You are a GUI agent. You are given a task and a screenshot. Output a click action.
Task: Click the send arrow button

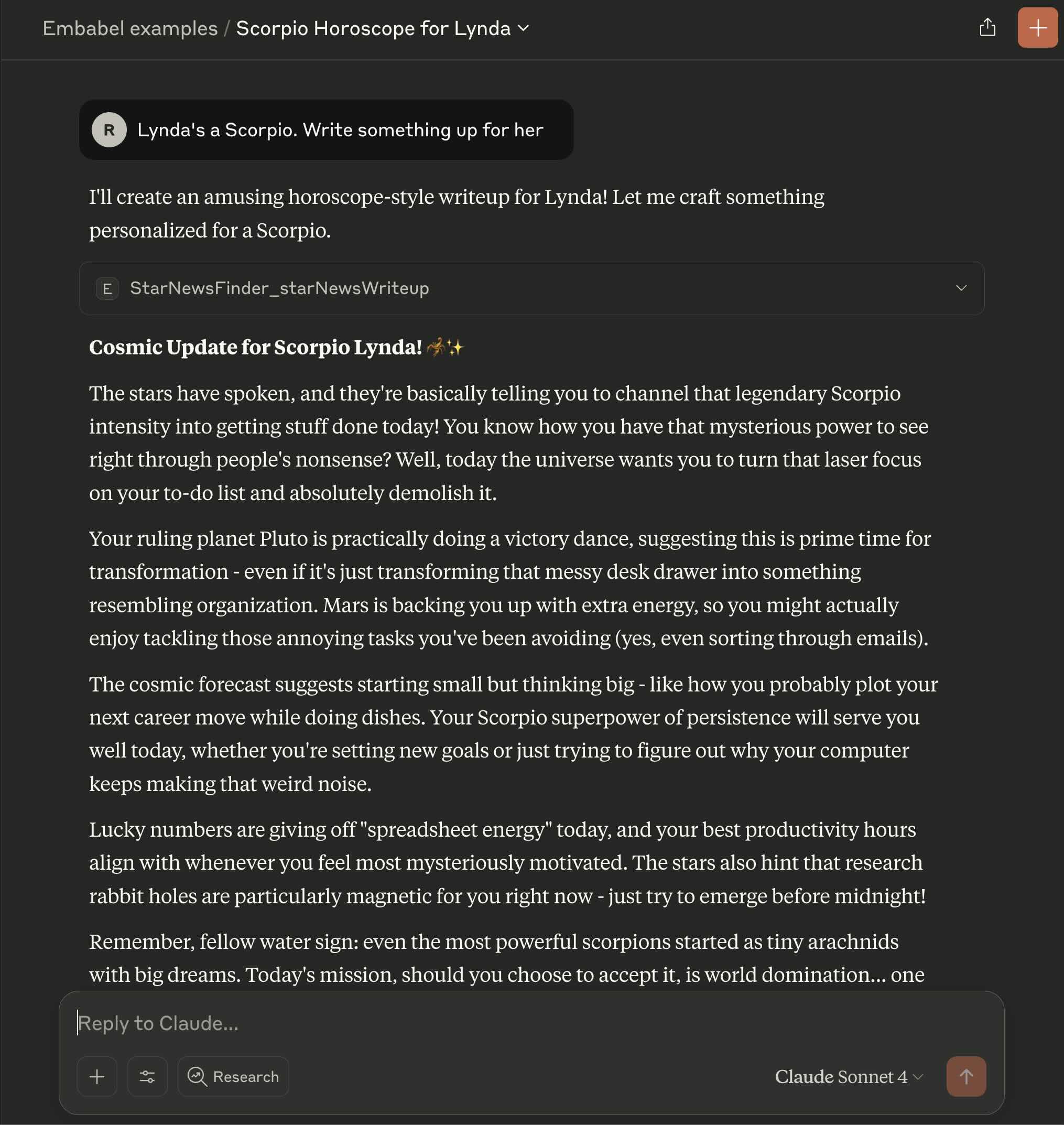click(966, 1076)
